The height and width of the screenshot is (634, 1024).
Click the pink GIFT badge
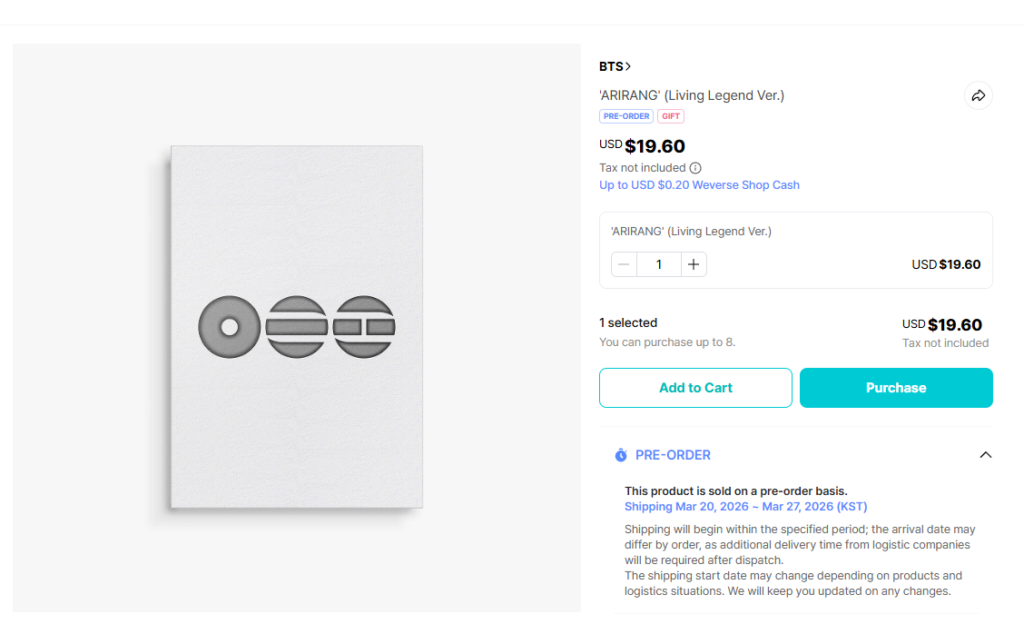[671, 117]
